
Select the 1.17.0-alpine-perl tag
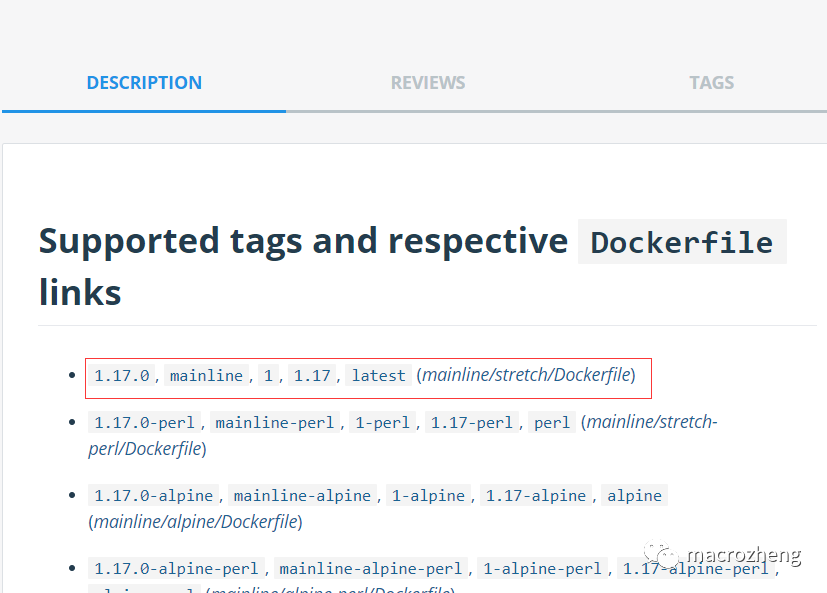177,569
